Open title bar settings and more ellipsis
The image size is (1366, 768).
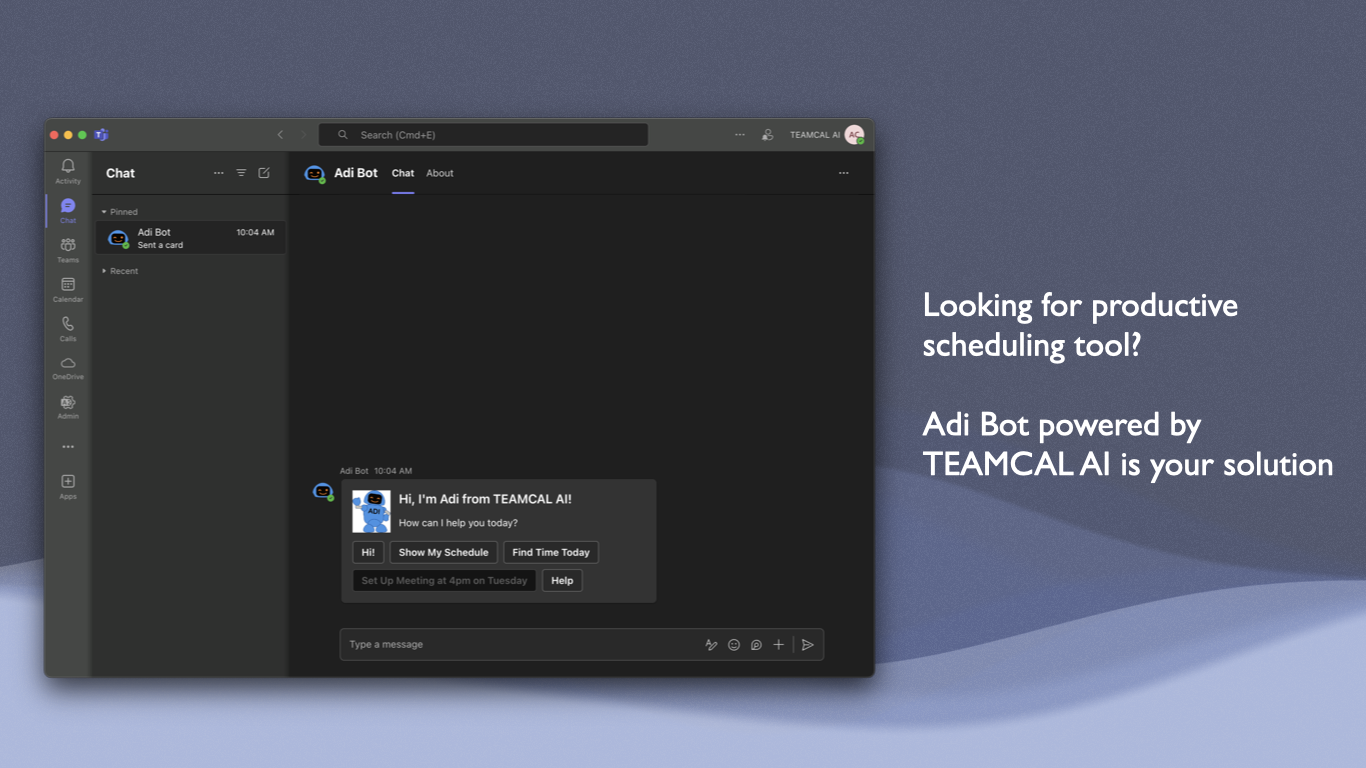click(x=740, y=135)
